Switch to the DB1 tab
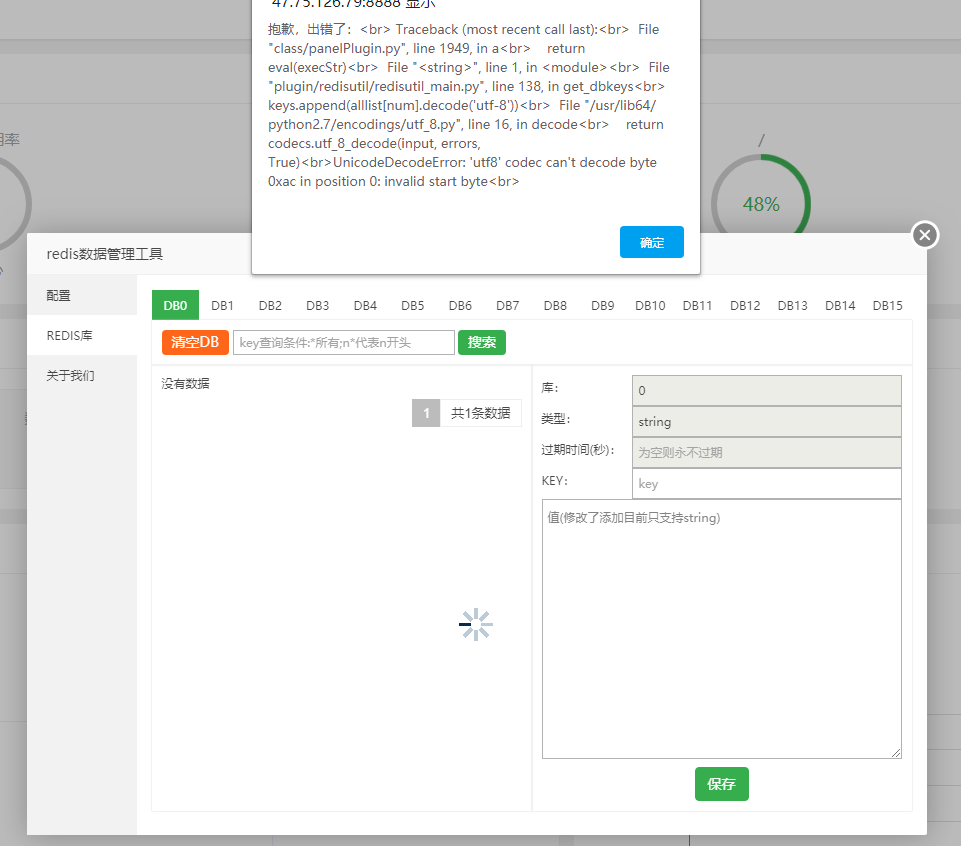 point(222,305)
